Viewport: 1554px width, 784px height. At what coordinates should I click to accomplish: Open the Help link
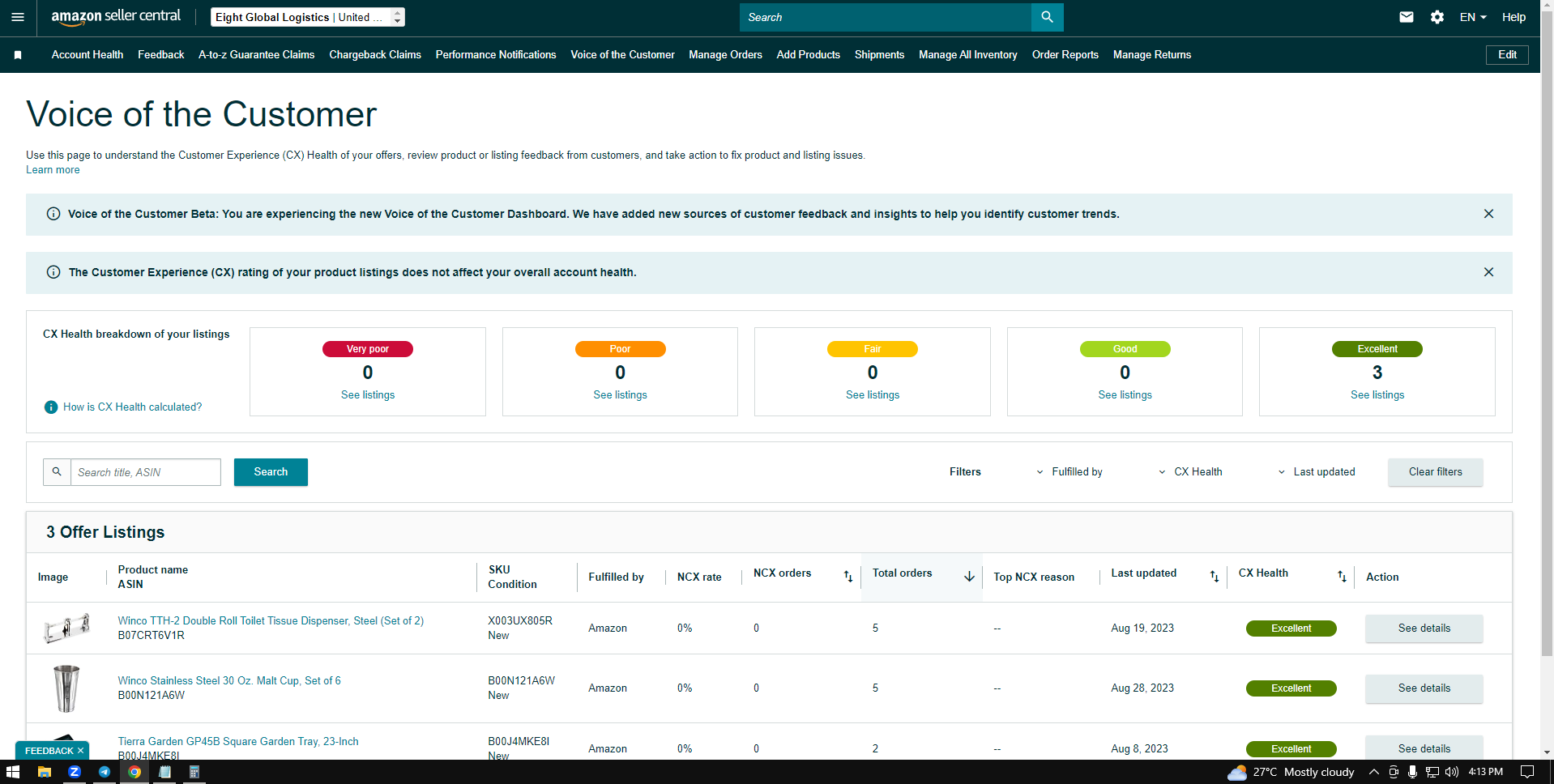coord(1513,17)
